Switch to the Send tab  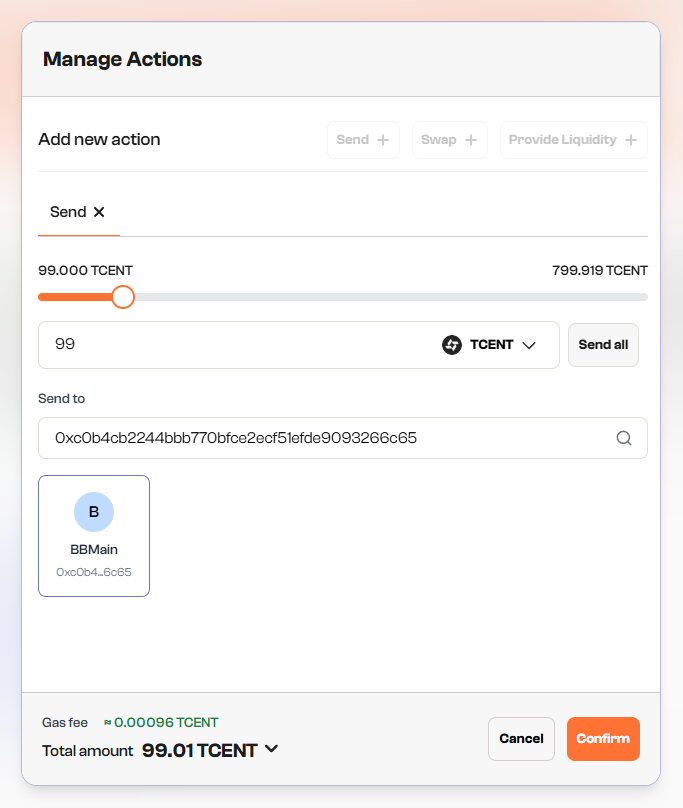(x=68, y=212)
